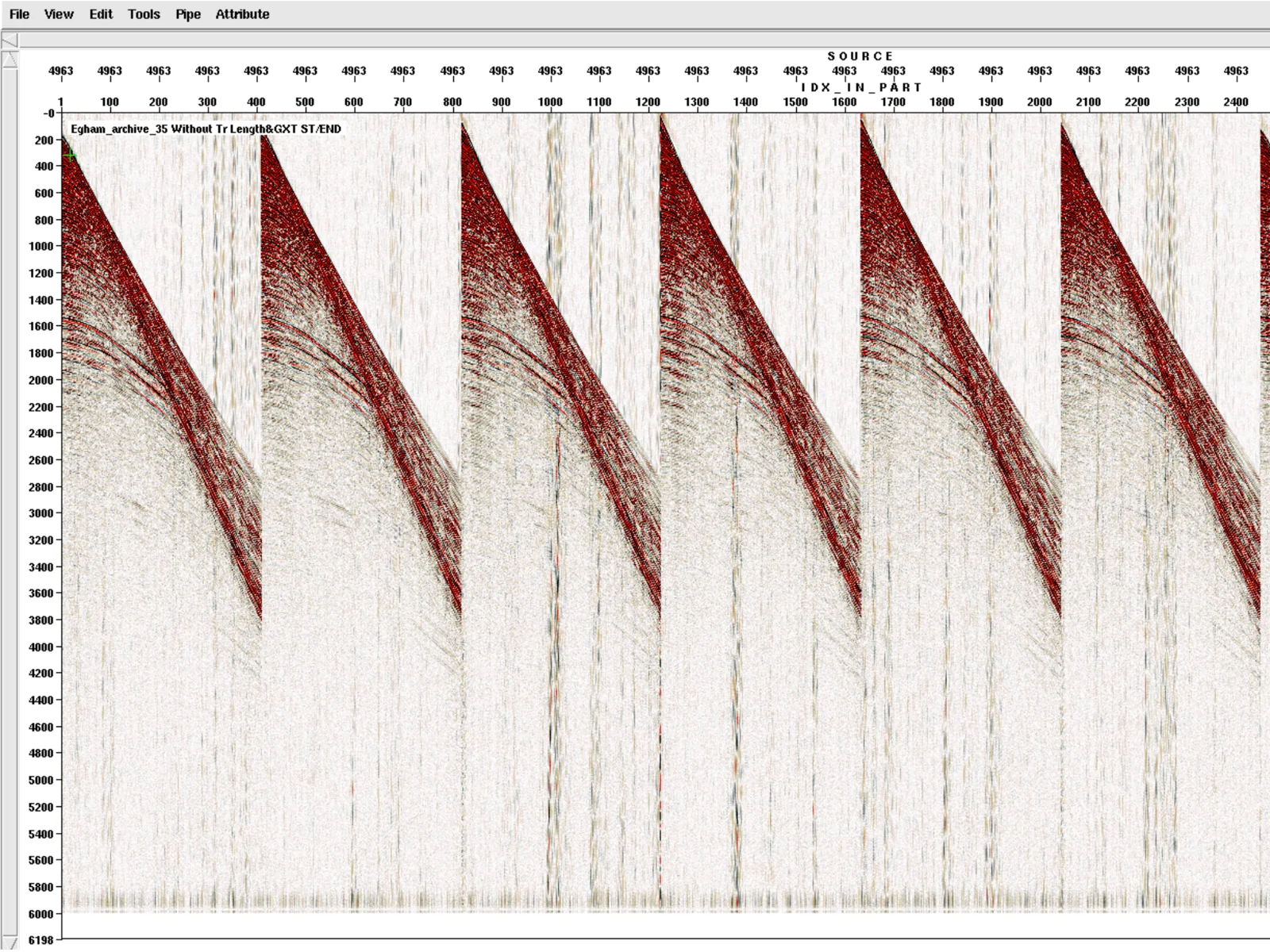Image resolution: width=1270 pixels, height=952 pixels.
Task: Select the Egham_archive_35 display title label
Action: tap(206, 129)
